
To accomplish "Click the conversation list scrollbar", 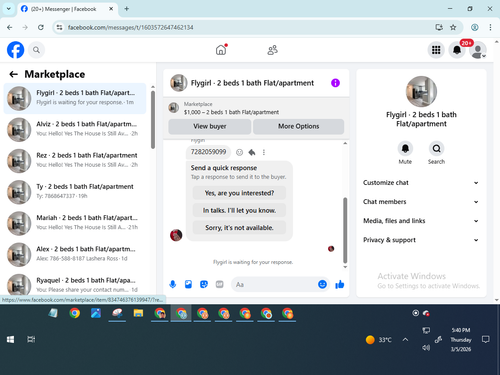I will click(153, 120).
